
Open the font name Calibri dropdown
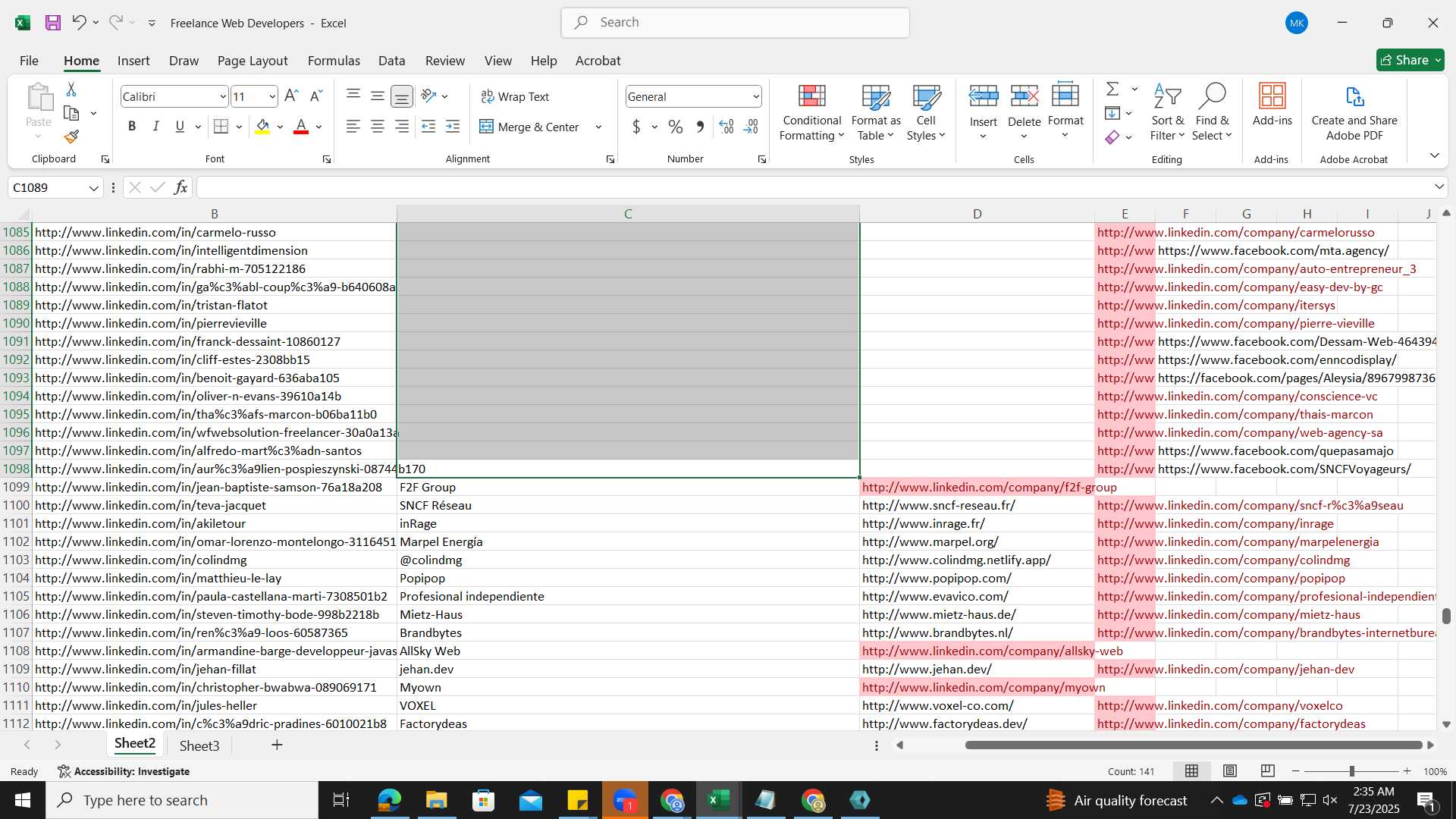click(222, 96)
